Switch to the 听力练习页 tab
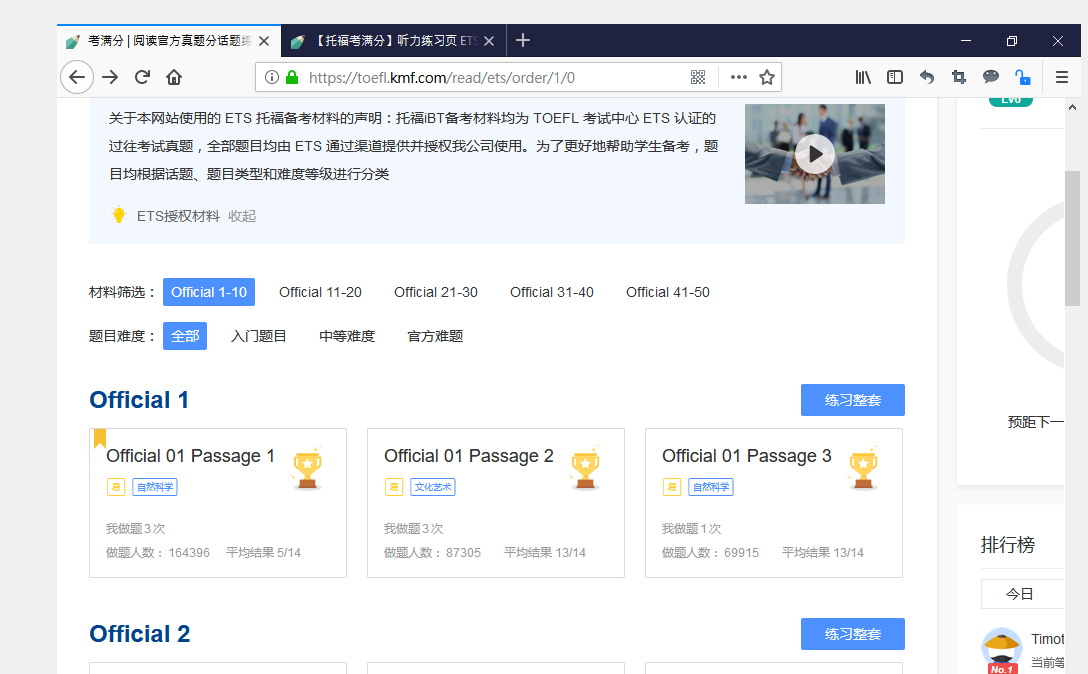This screenshot has width=1088, height=674. [x=393, y=41]
